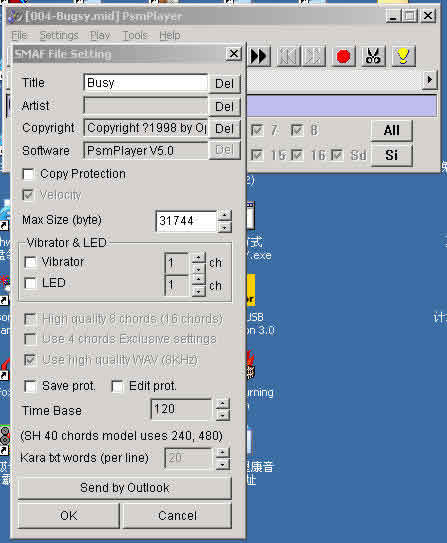The image size is (447, 543).
Task: Click the Send by Outlook button
Action: coord(125,488)
